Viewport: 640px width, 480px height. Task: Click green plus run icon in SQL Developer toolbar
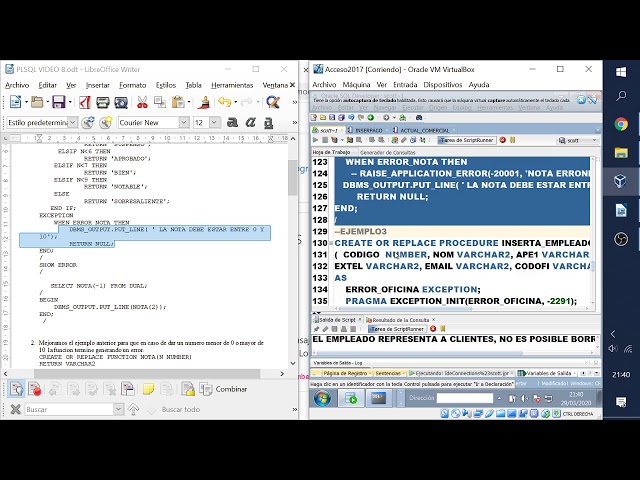click(x=371, y=118)
